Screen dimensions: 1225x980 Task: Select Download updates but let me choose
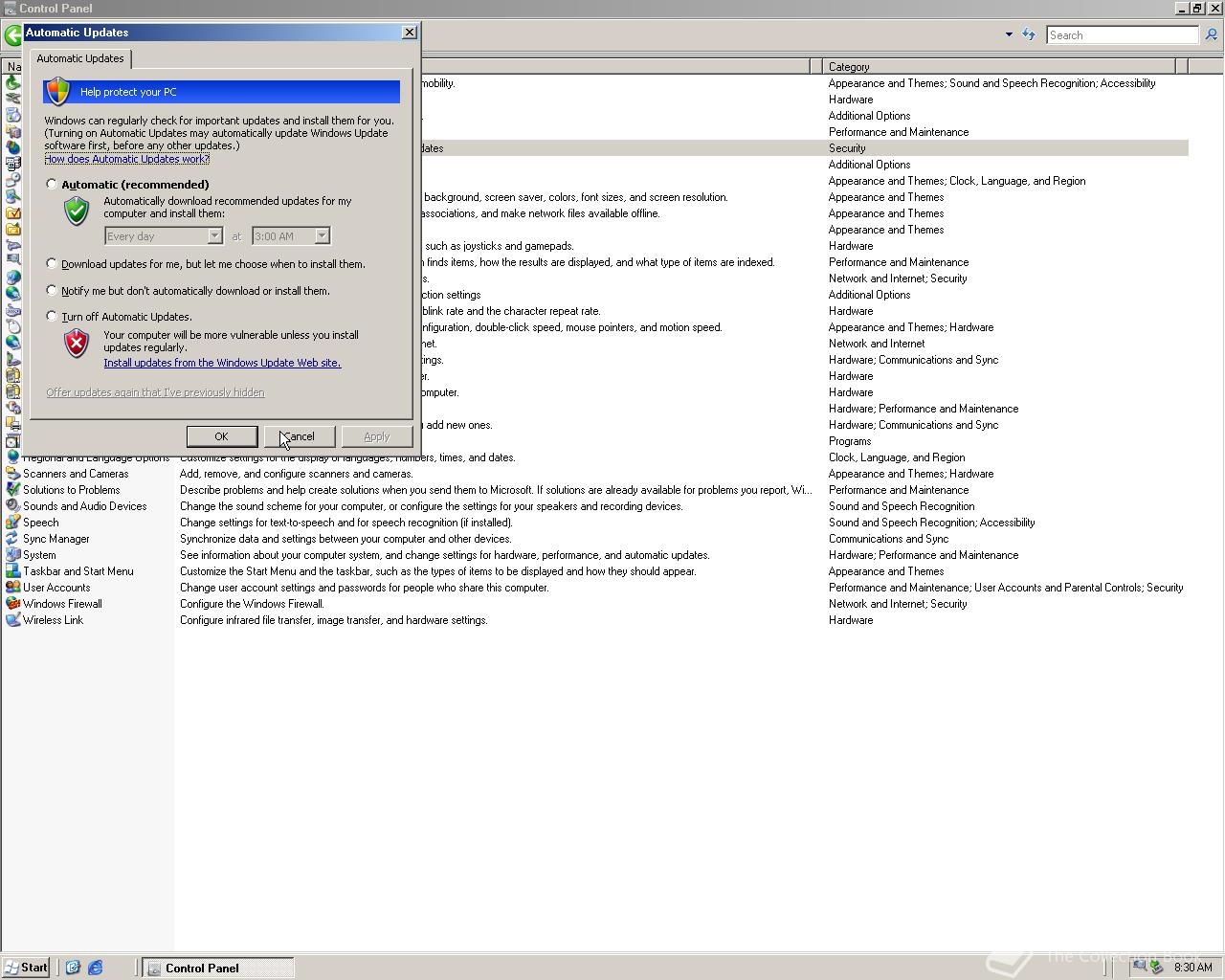[52, 263]
